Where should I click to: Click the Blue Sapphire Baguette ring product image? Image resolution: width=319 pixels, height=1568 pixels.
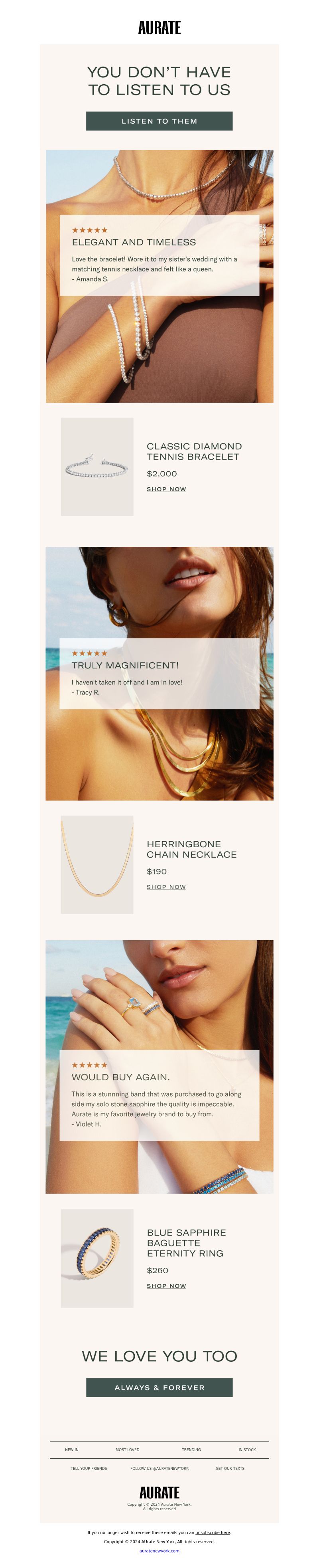click(97, 1258)
